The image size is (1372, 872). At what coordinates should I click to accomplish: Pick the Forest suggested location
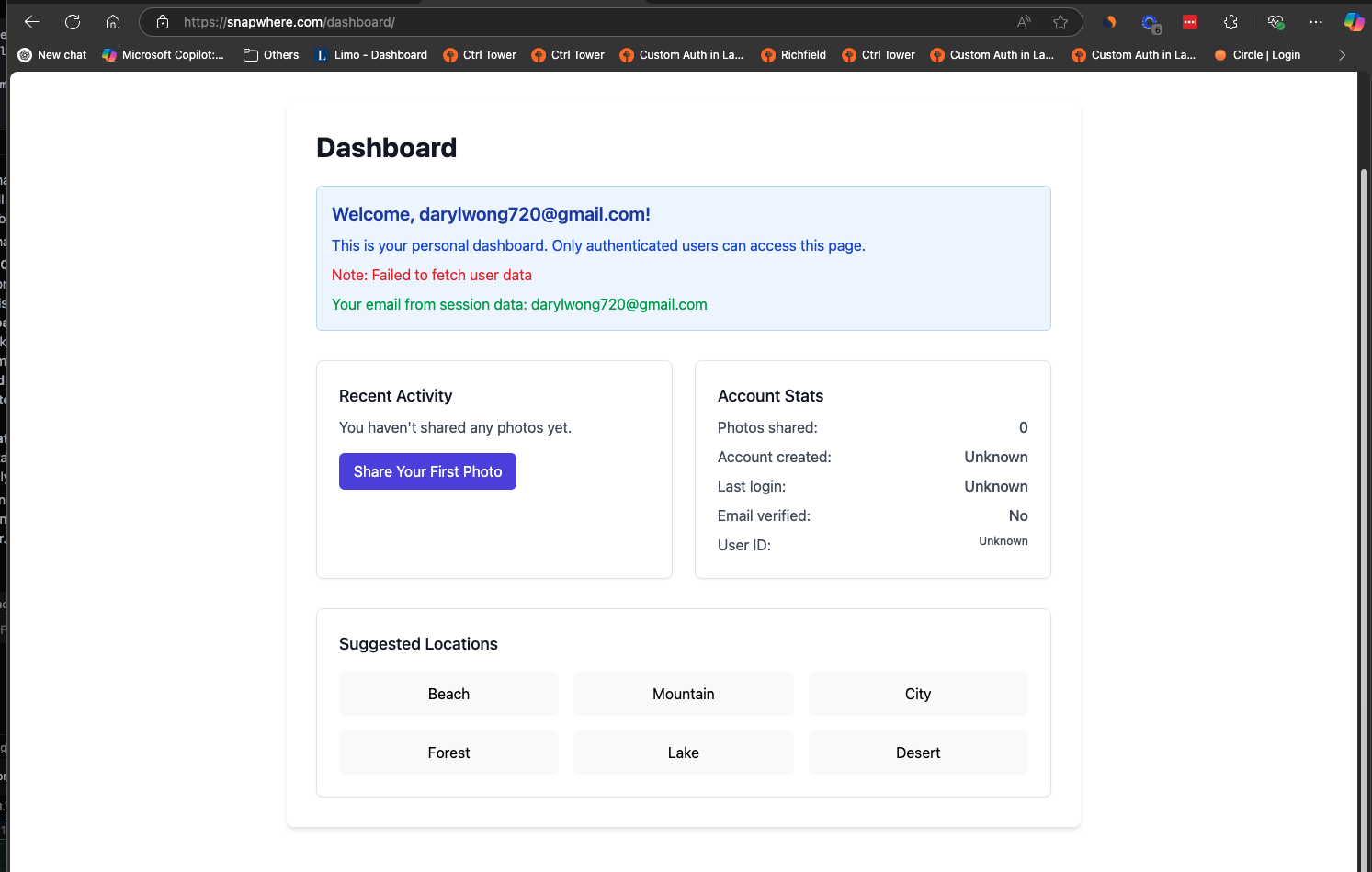click(x=448, y=753)
